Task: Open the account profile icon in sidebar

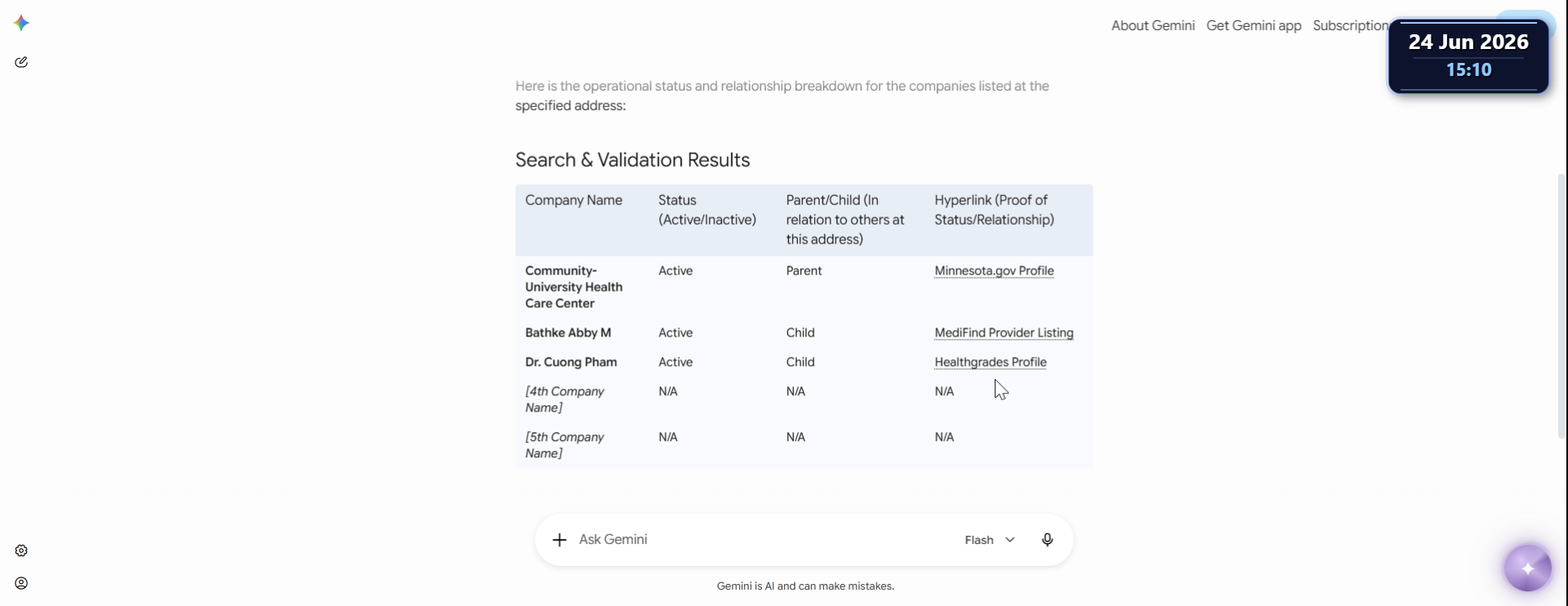Action: (x=21, y=583)
